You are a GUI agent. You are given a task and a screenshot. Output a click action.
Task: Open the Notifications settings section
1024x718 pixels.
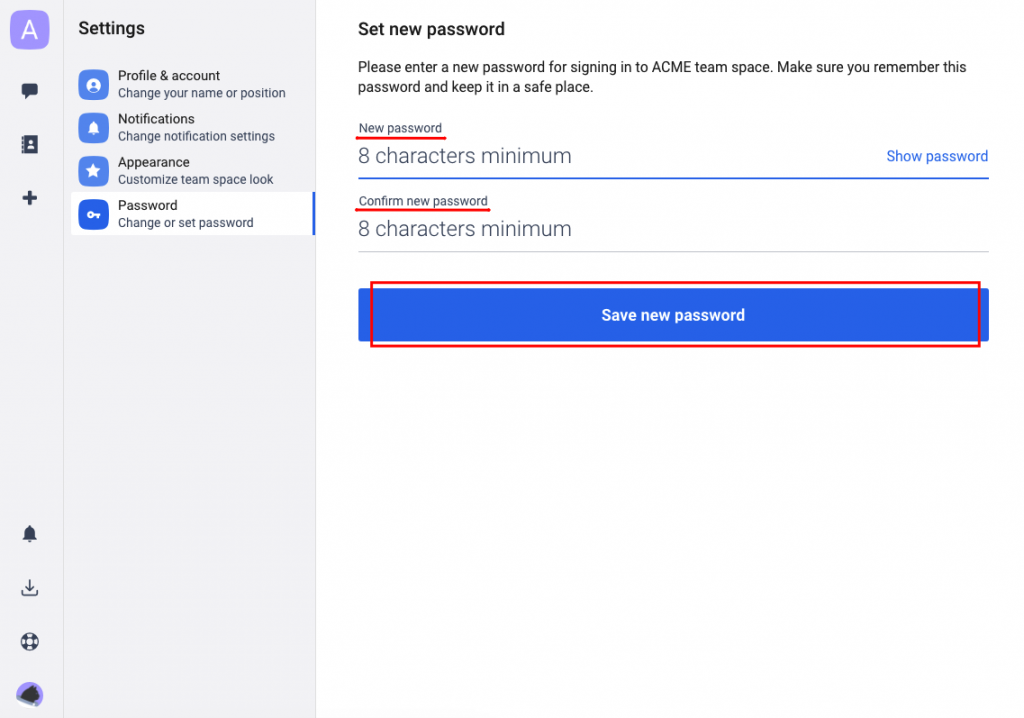point(190,127)
